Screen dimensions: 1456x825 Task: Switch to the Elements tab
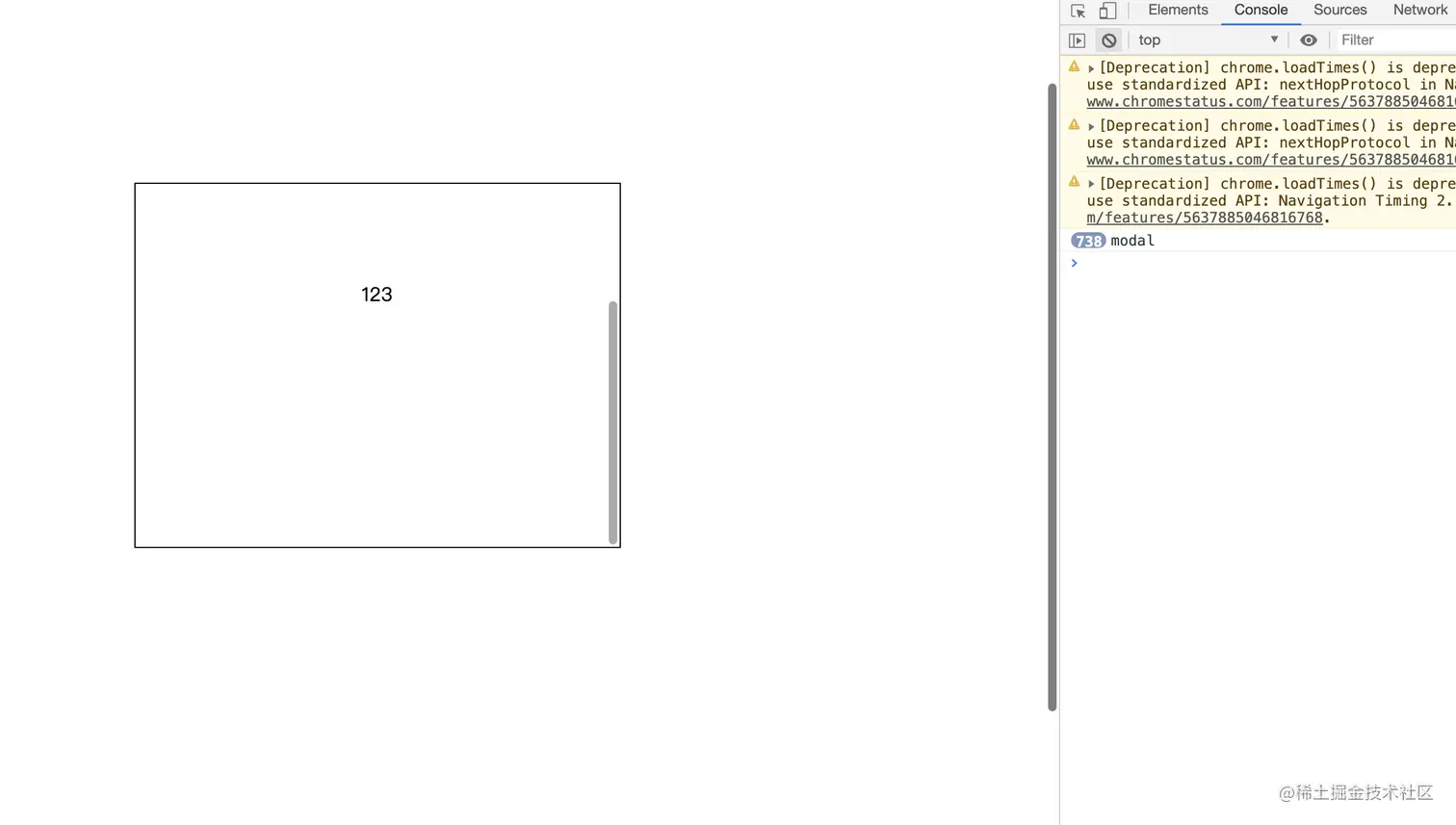[1178, 11]
